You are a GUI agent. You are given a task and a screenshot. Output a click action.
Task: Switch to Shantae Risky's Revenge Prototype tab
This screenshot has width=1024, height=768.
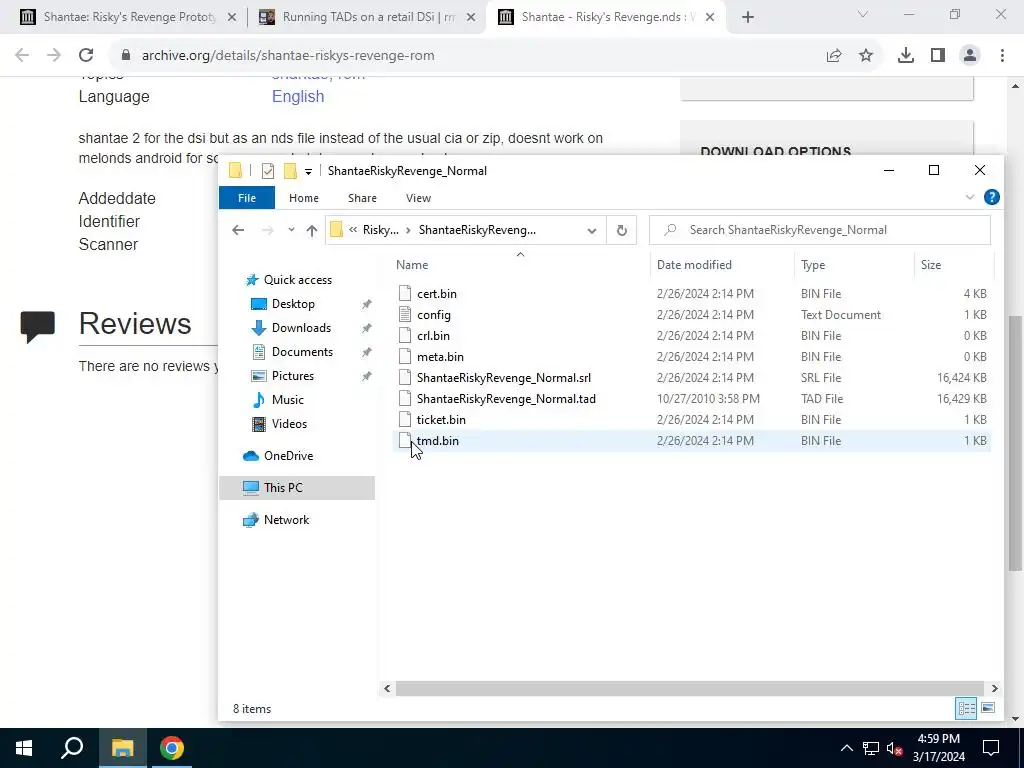point(127,18)
